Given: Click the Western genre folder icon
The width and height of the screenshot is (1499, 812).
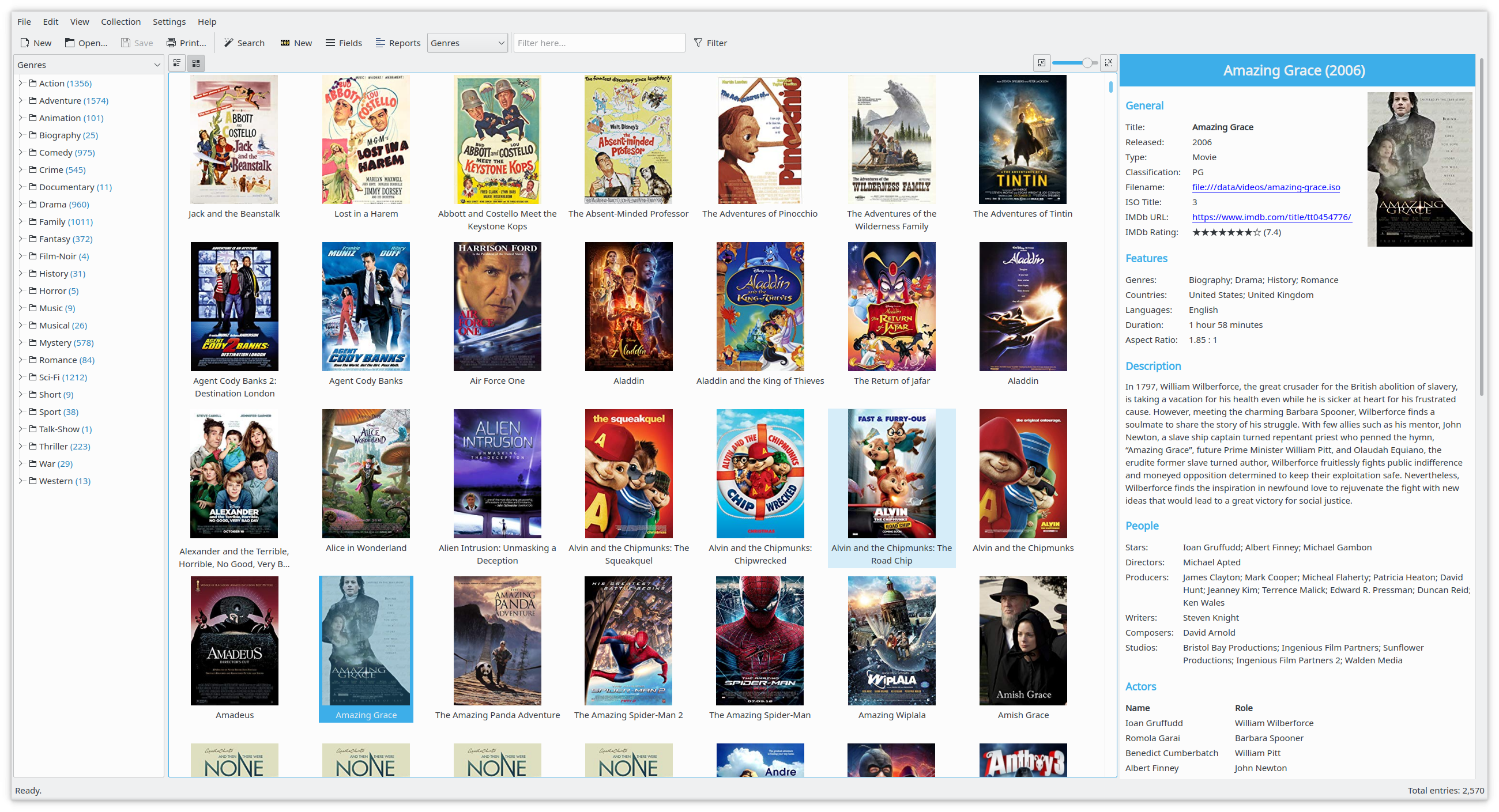Looking at the screenshot, I should [33, 481].
